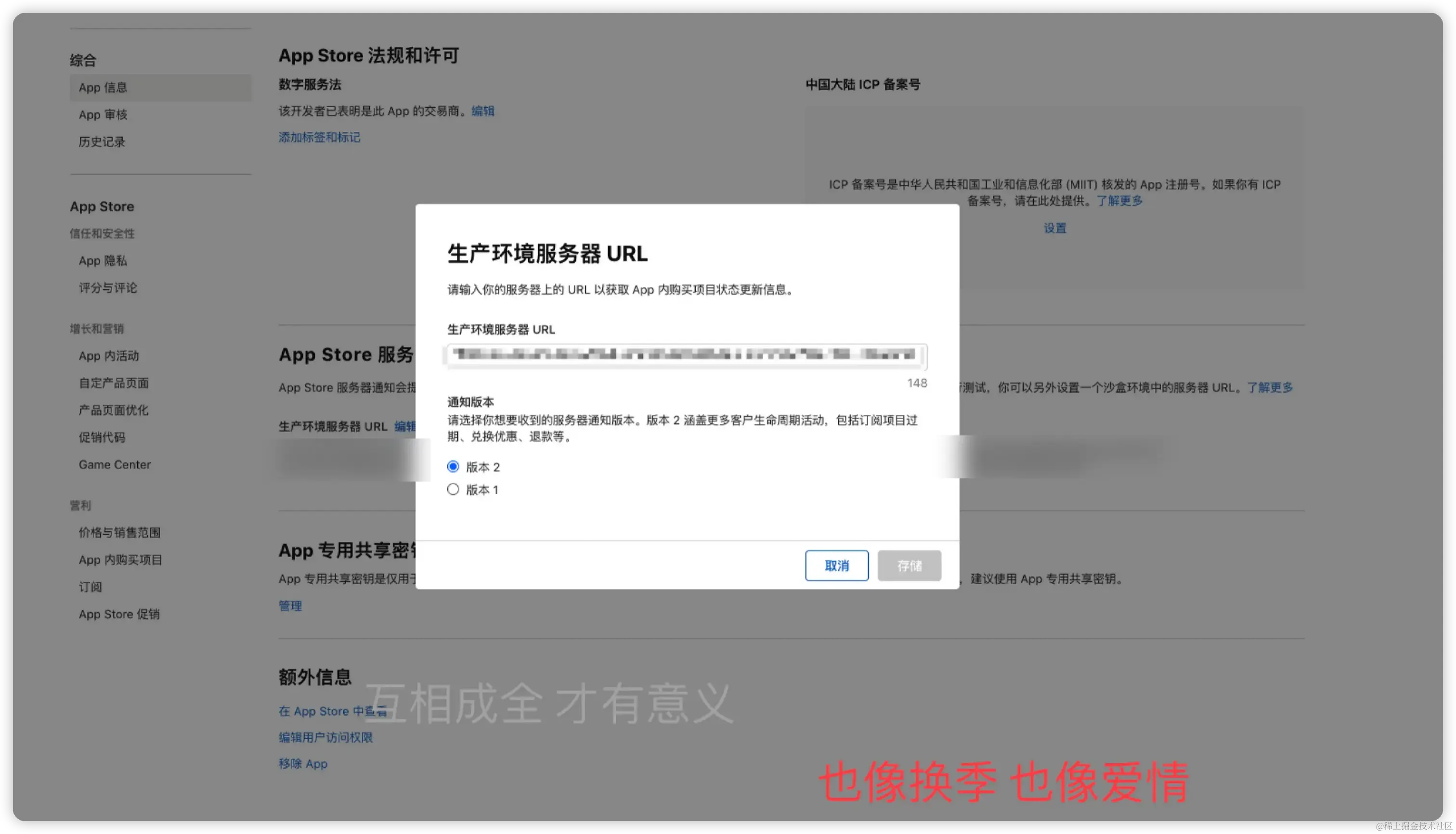Open 评分与评论 in the sidebar

click(x=108, y=288)
